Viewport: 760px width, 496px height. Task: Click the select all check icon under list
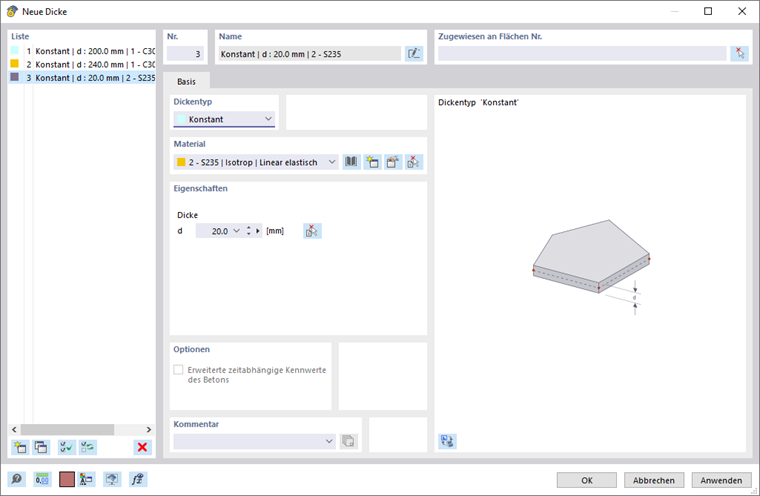tap(66, 447)
